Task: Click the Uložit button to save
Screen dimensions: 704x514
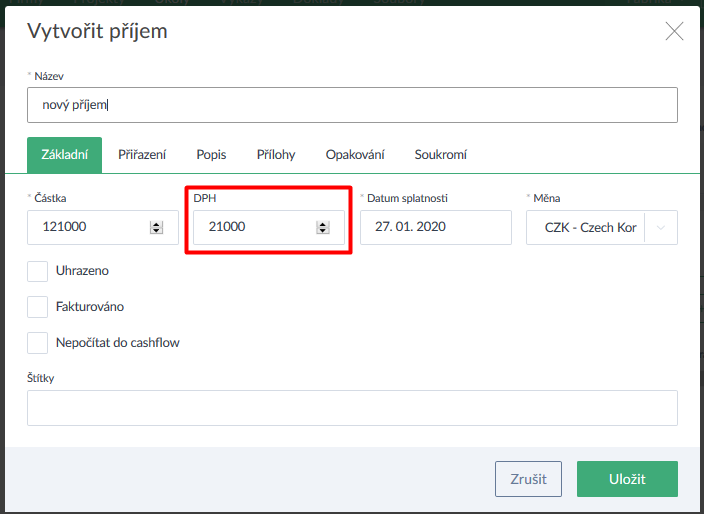Action: point(627,479)
